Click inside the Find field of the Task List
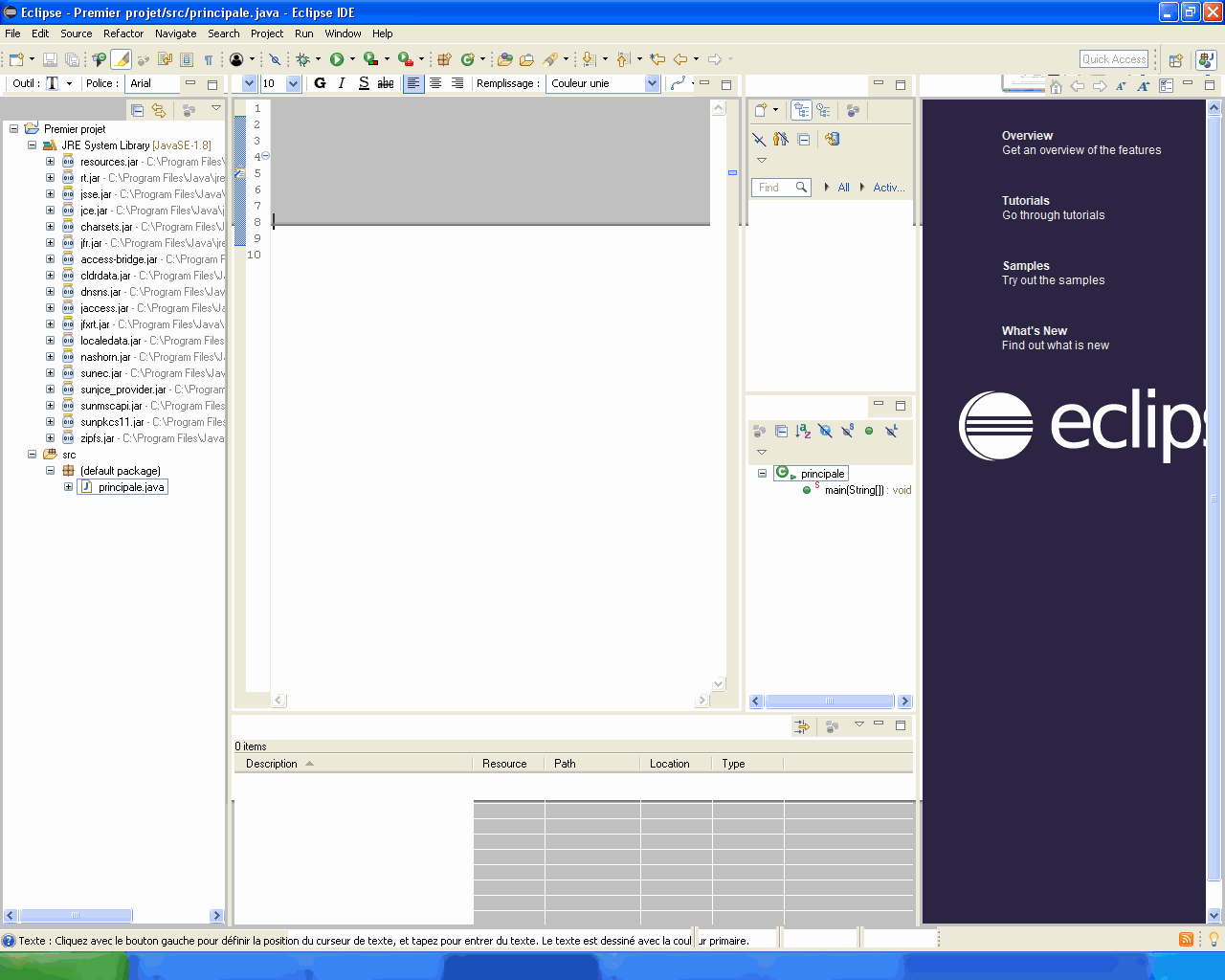Image resolution: width=1225 pixels, height=980 pixels. (x=779, y=187)
